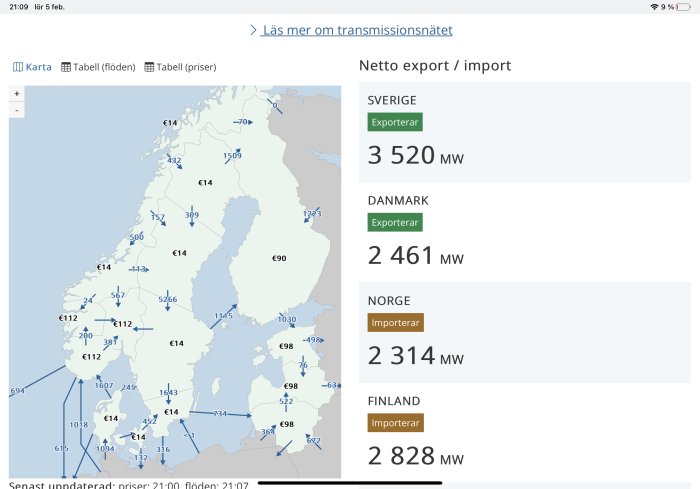This screenshot has height=489, width=700.
Task: Click the 1094 flow arrow in Denmark
Action: [105, 448]
